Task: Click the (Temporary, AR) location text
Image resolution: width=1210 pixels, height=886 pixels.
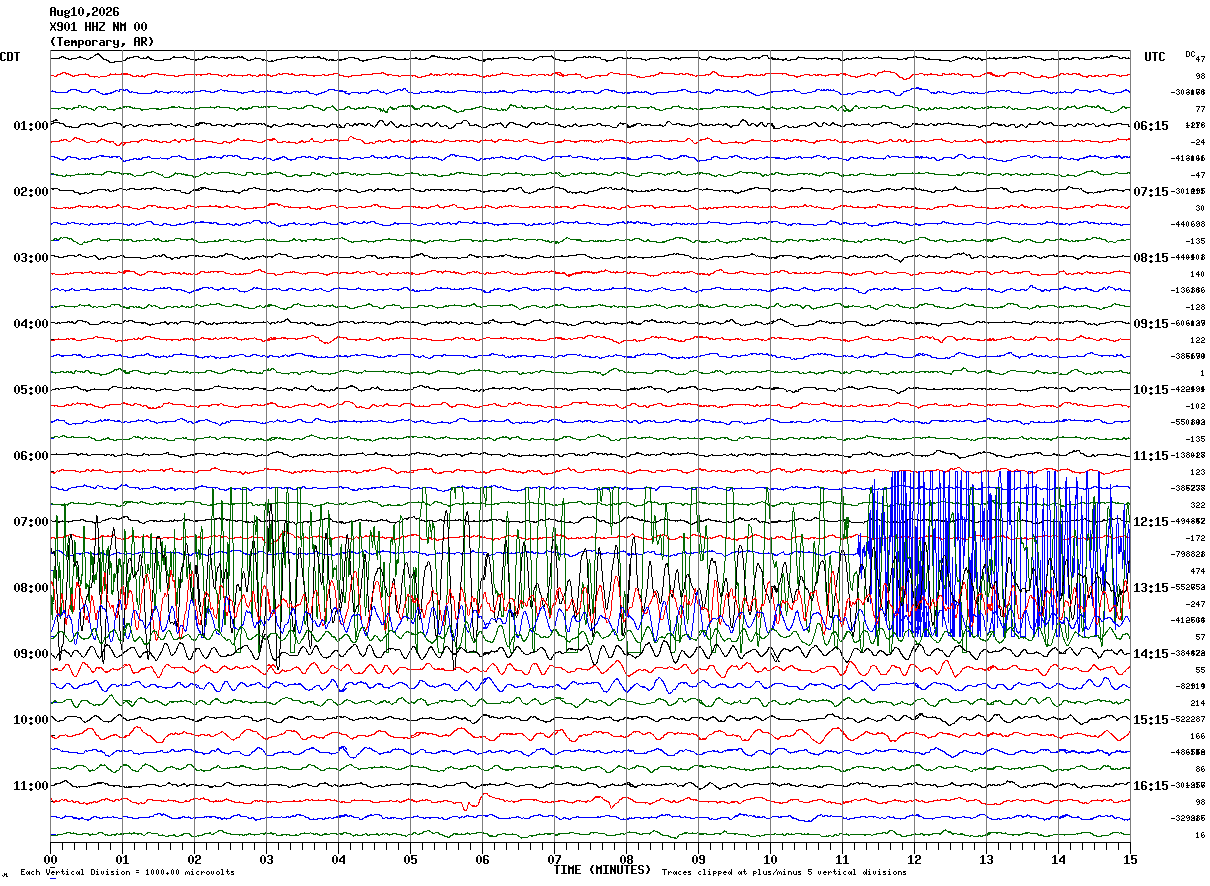Action: pyautogui.click(x=102, y=42)
